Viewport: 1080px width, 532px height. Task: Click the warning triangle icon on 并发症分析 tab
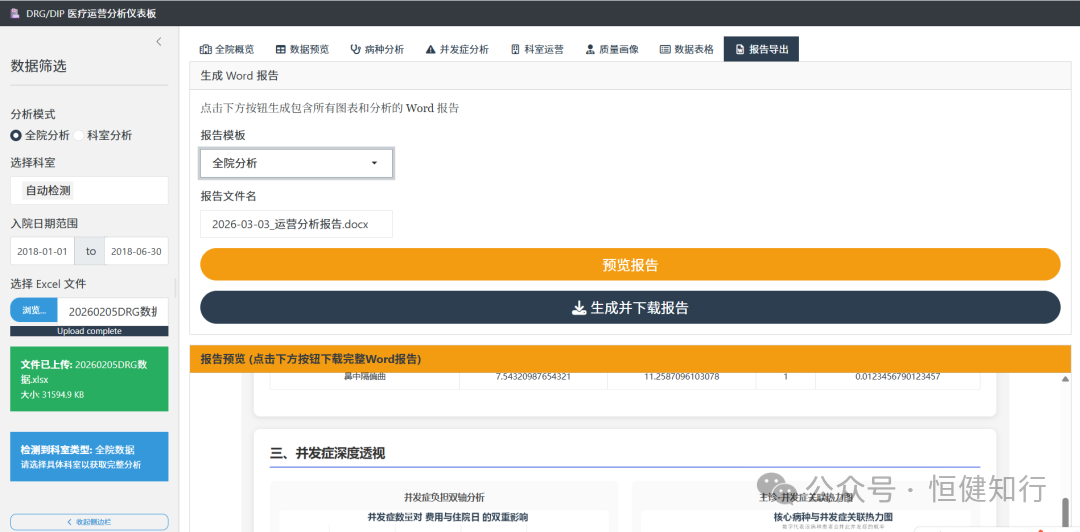pos(431,50)
